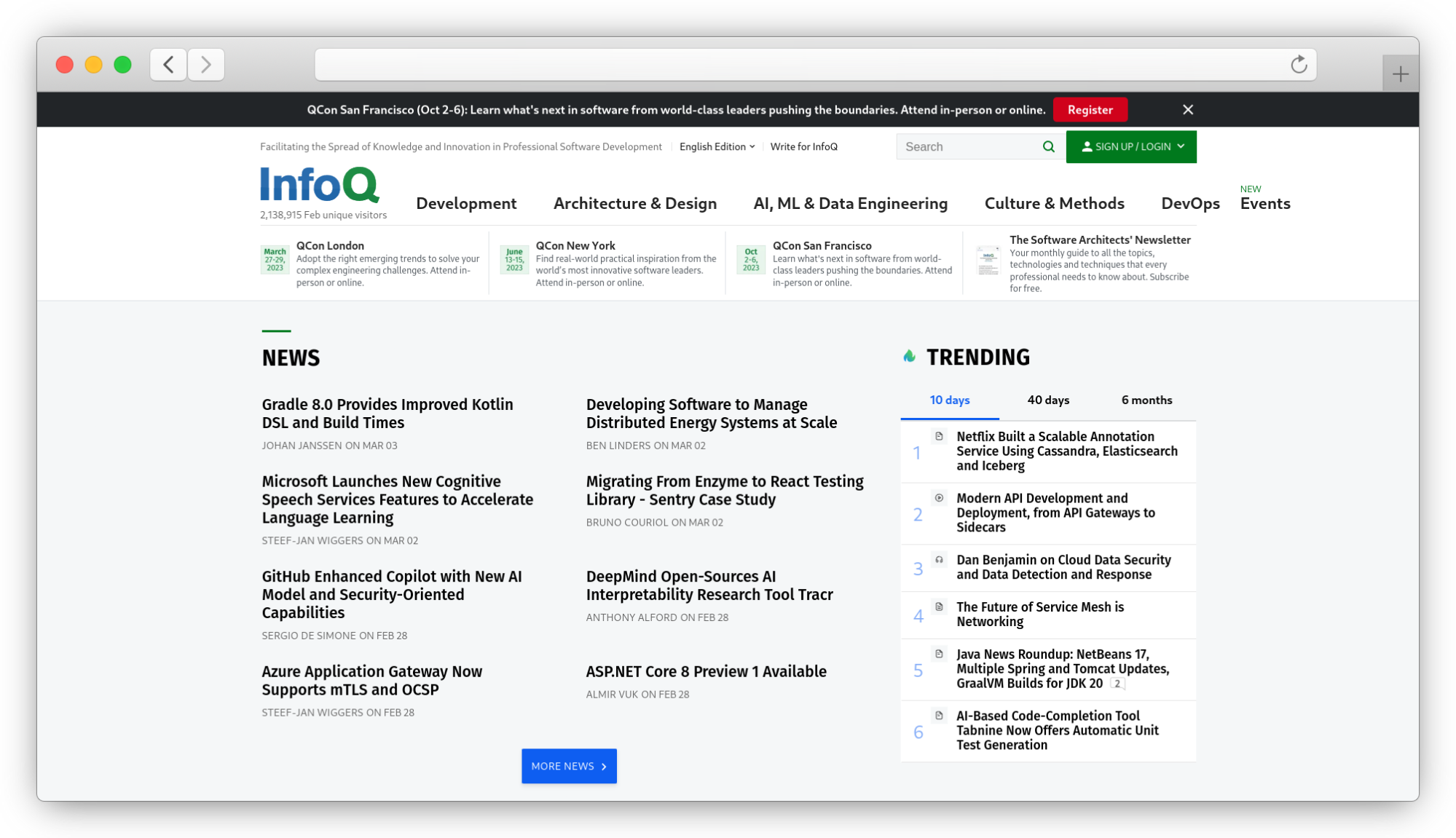Viewport: 1456px width, 838px height.
Task: Click the trending flame icon
Action: coord(909,356)
